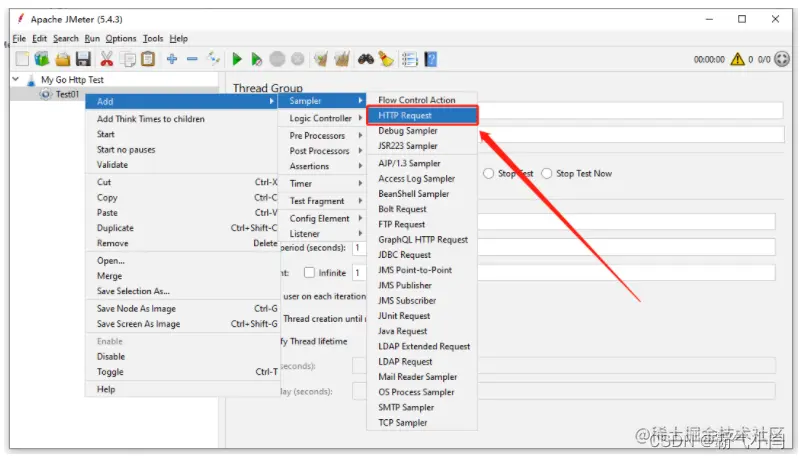Click the Clear All results icon
Image resolution: width=800 pixels, height=459 pixels.
342,59
